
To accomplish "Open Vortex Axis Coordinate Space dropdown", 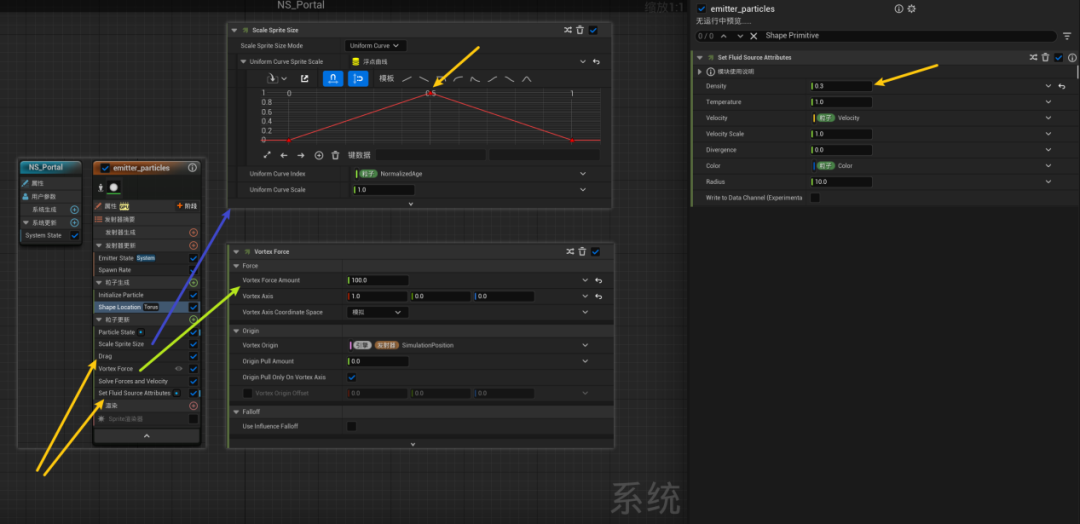I will pos(377,313).
